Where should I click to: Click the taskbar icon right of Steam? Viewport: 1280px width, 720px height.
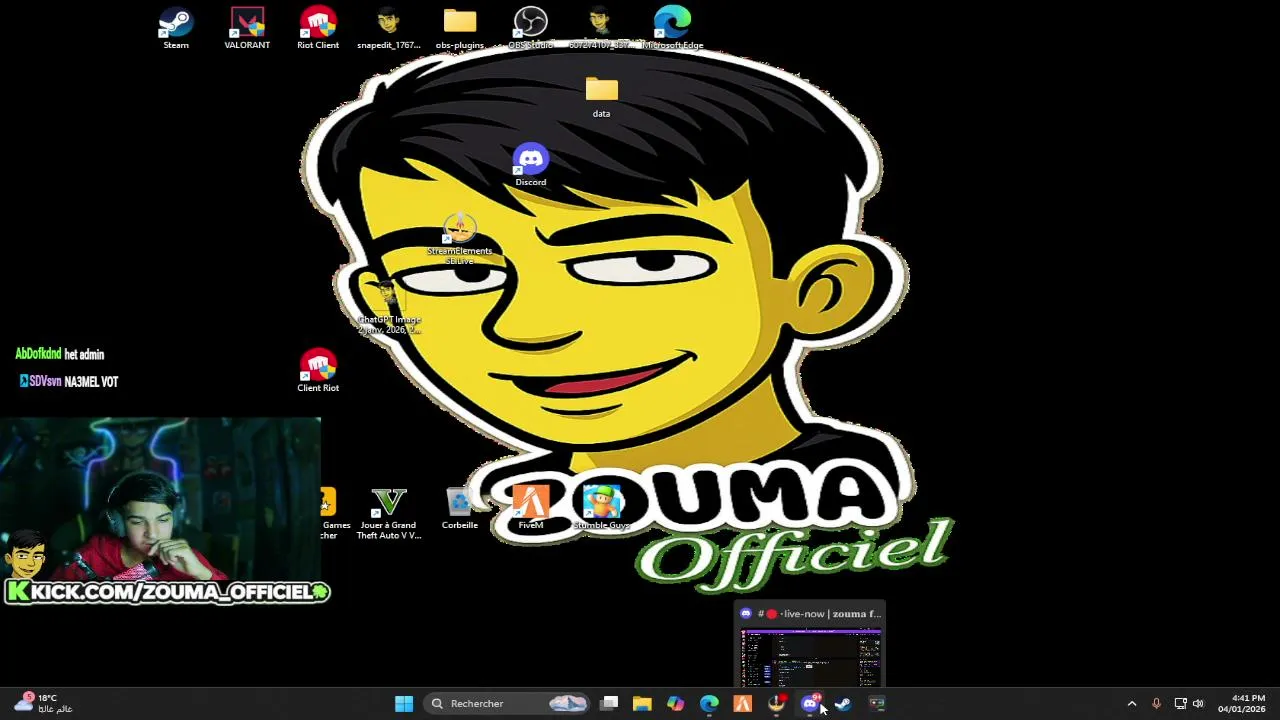(877, 704)
